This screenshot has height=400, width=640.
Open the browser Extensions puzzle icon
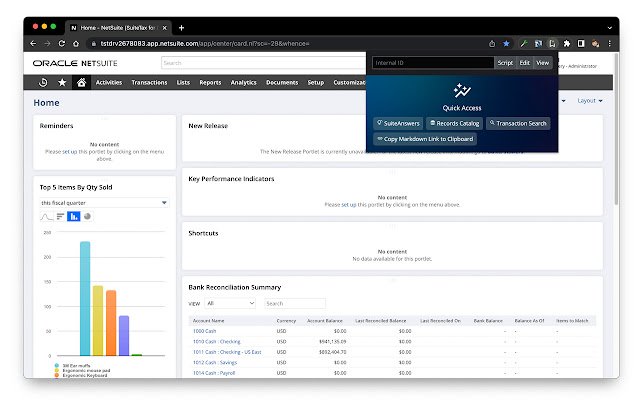click(567, 44)
